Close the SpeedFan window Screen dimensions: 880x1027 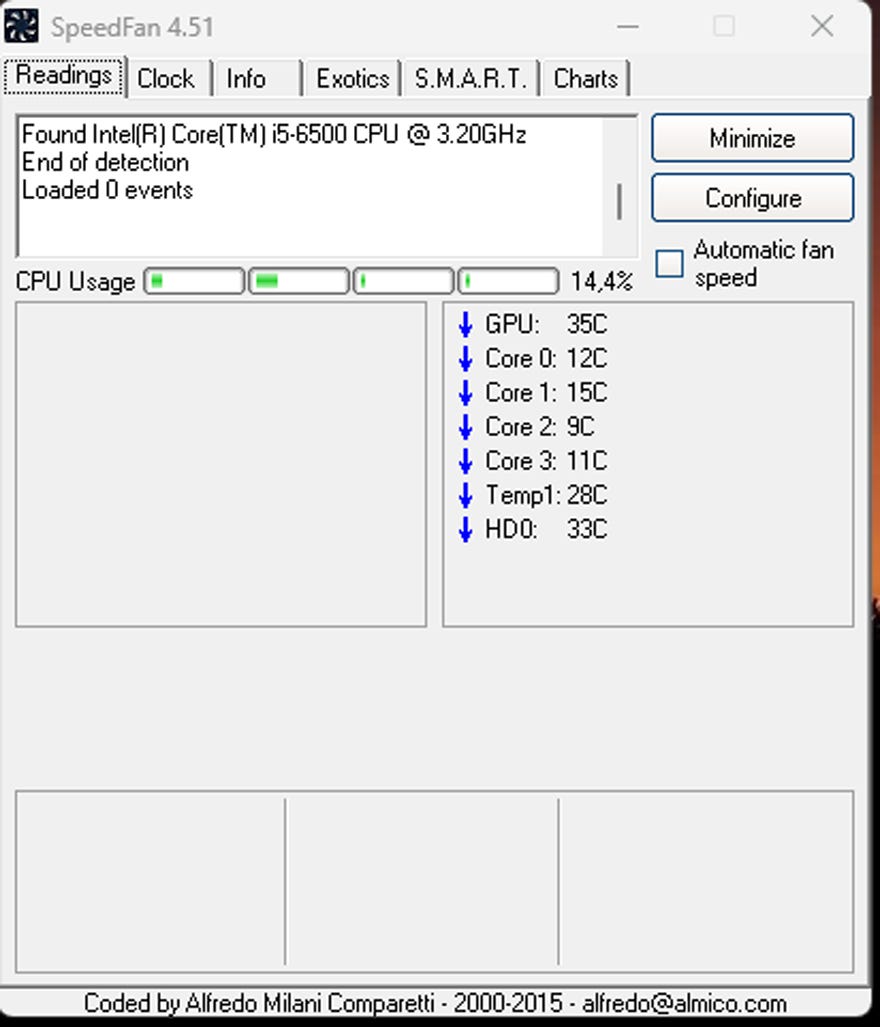[822, 26]
